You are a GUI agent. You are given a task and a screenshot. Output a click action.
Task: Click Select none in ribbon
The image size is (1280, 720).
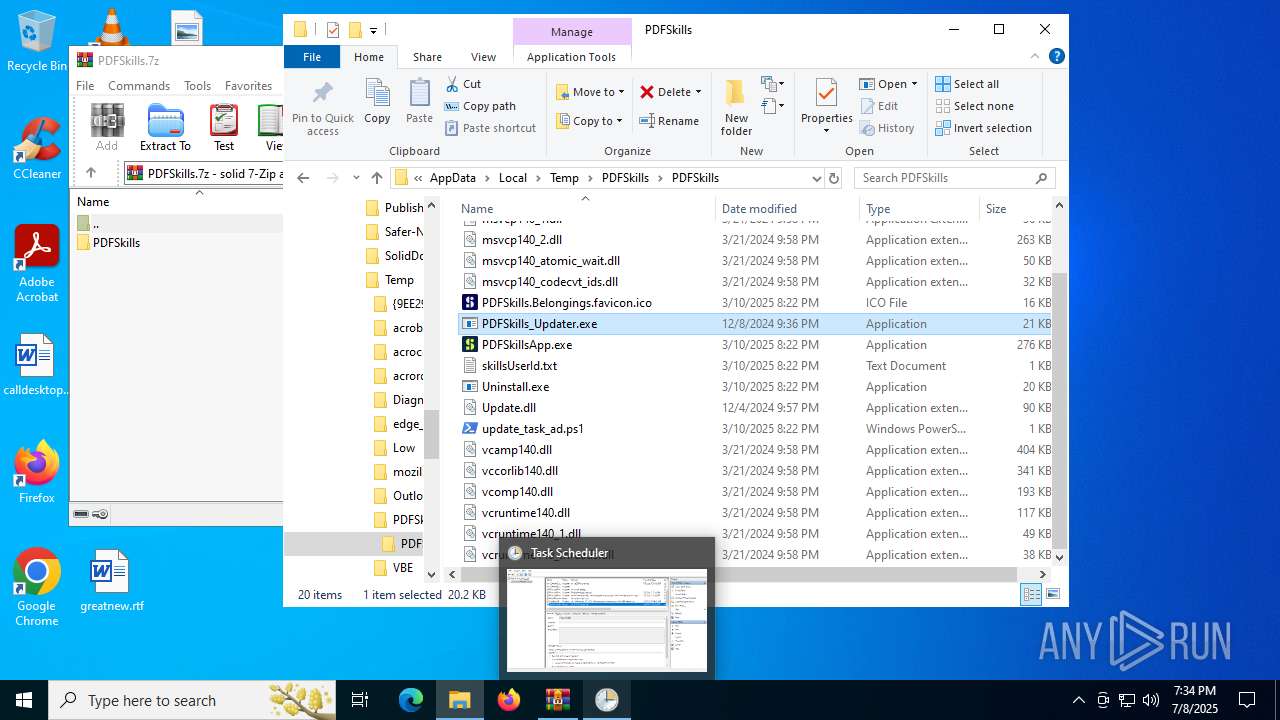tap(974, 106)
